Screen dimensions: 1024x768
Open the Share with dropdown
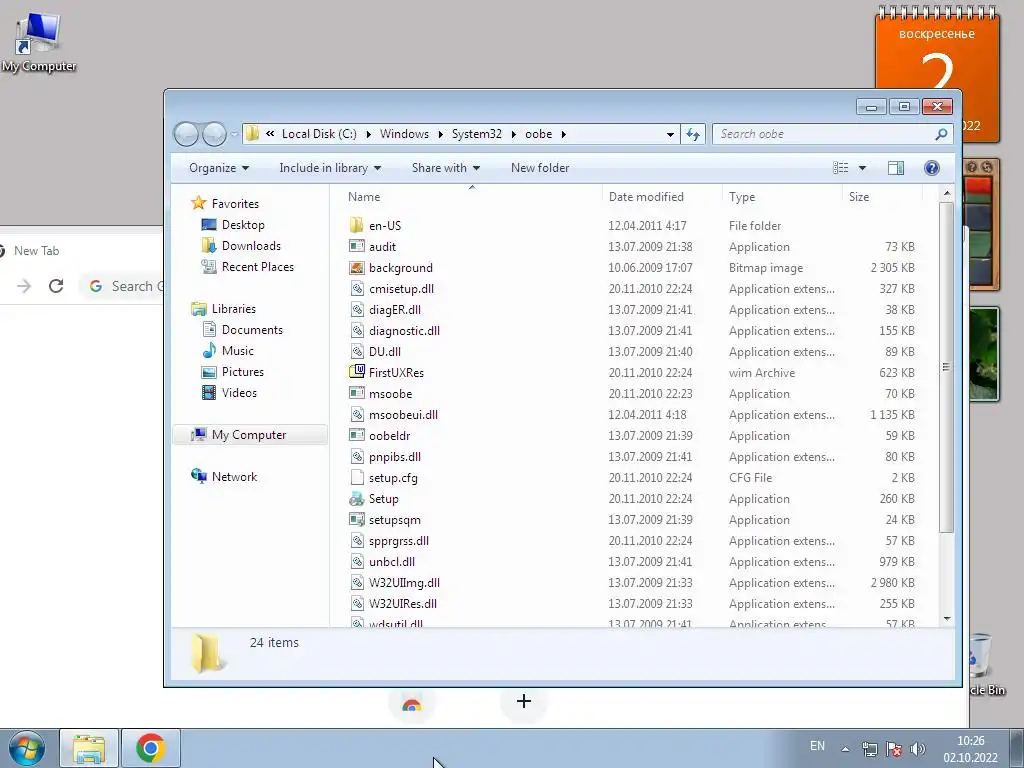click(445, 168)
